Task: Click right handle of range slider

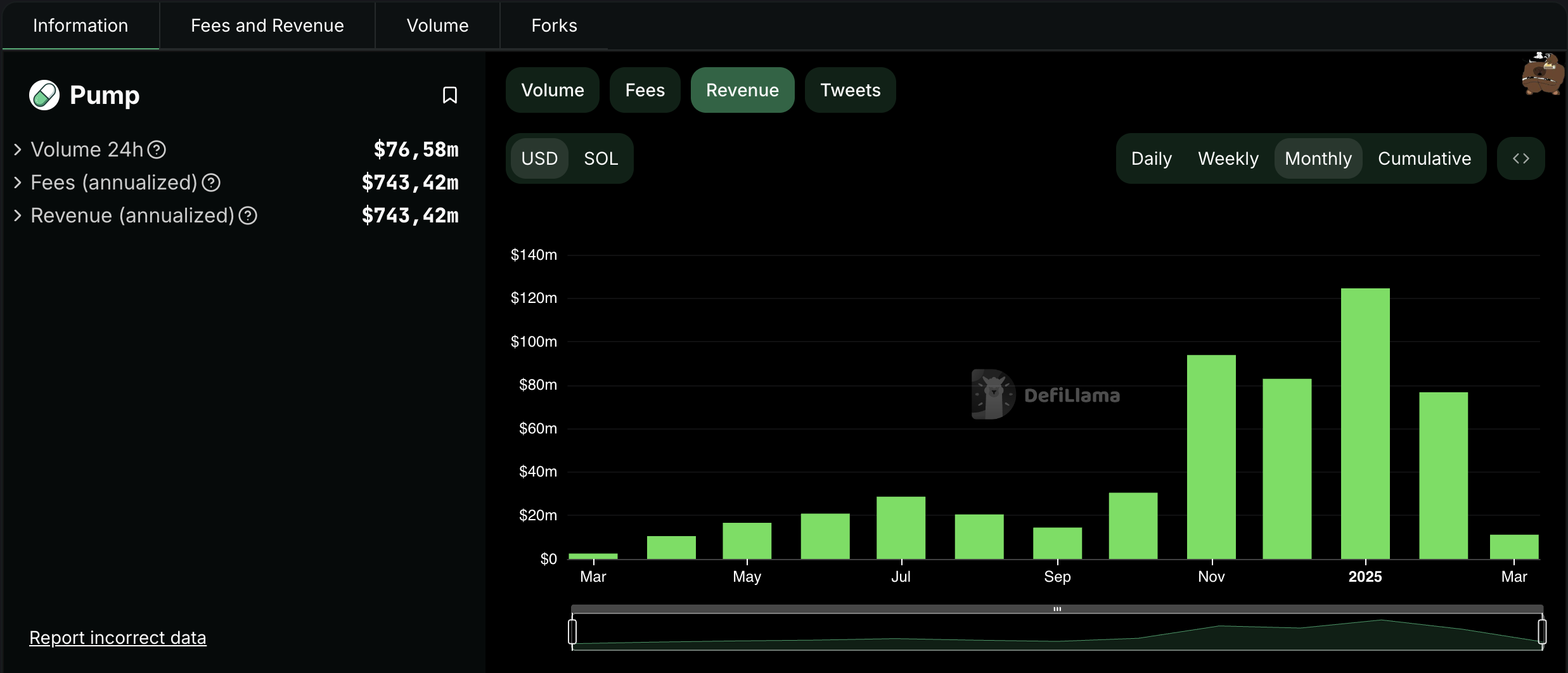Action: [x=1542, y=632]
